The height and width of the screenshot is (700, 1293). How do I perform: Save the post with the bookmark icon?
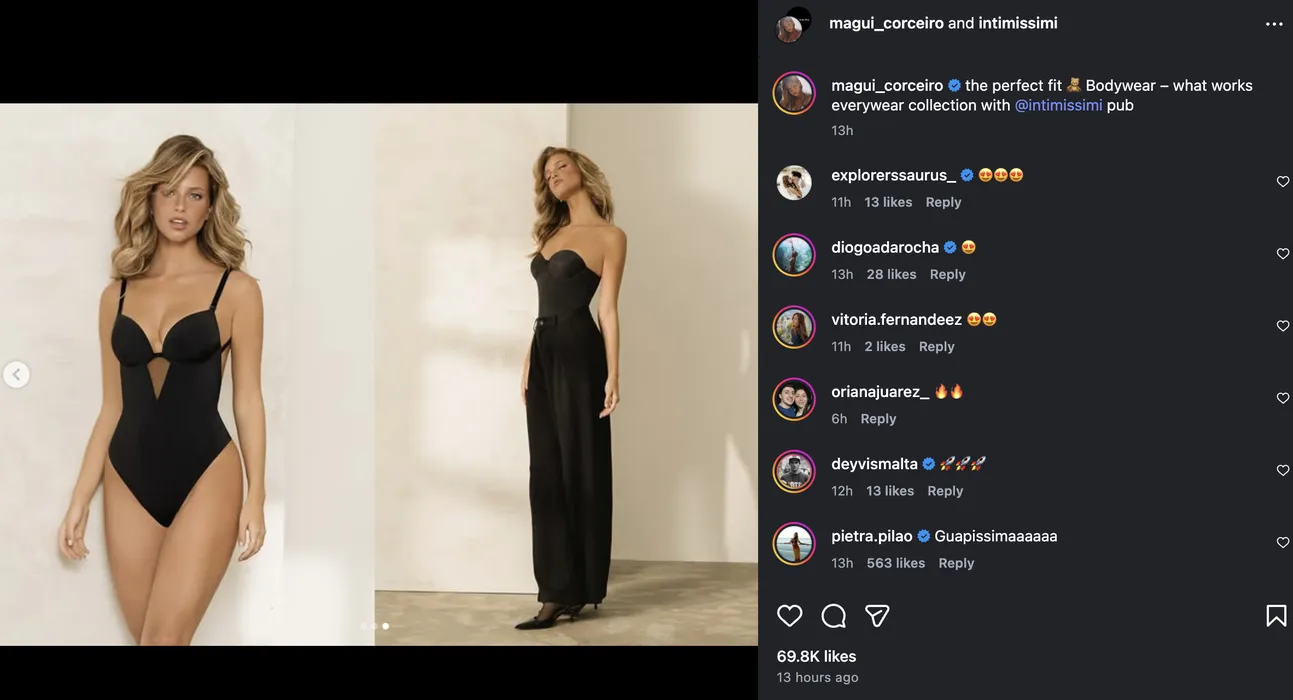(1276, 616)
